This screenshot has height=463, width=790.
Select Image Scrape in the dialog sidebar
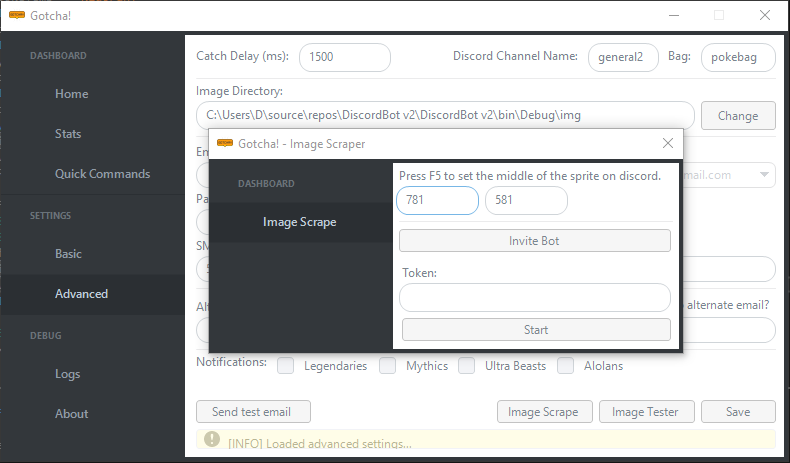300,222
